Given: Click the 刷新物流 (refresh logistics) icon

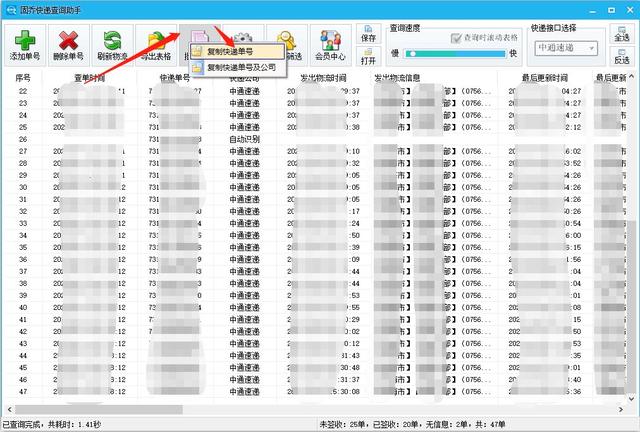Looking at the screenshot, I should click(113, 46).
